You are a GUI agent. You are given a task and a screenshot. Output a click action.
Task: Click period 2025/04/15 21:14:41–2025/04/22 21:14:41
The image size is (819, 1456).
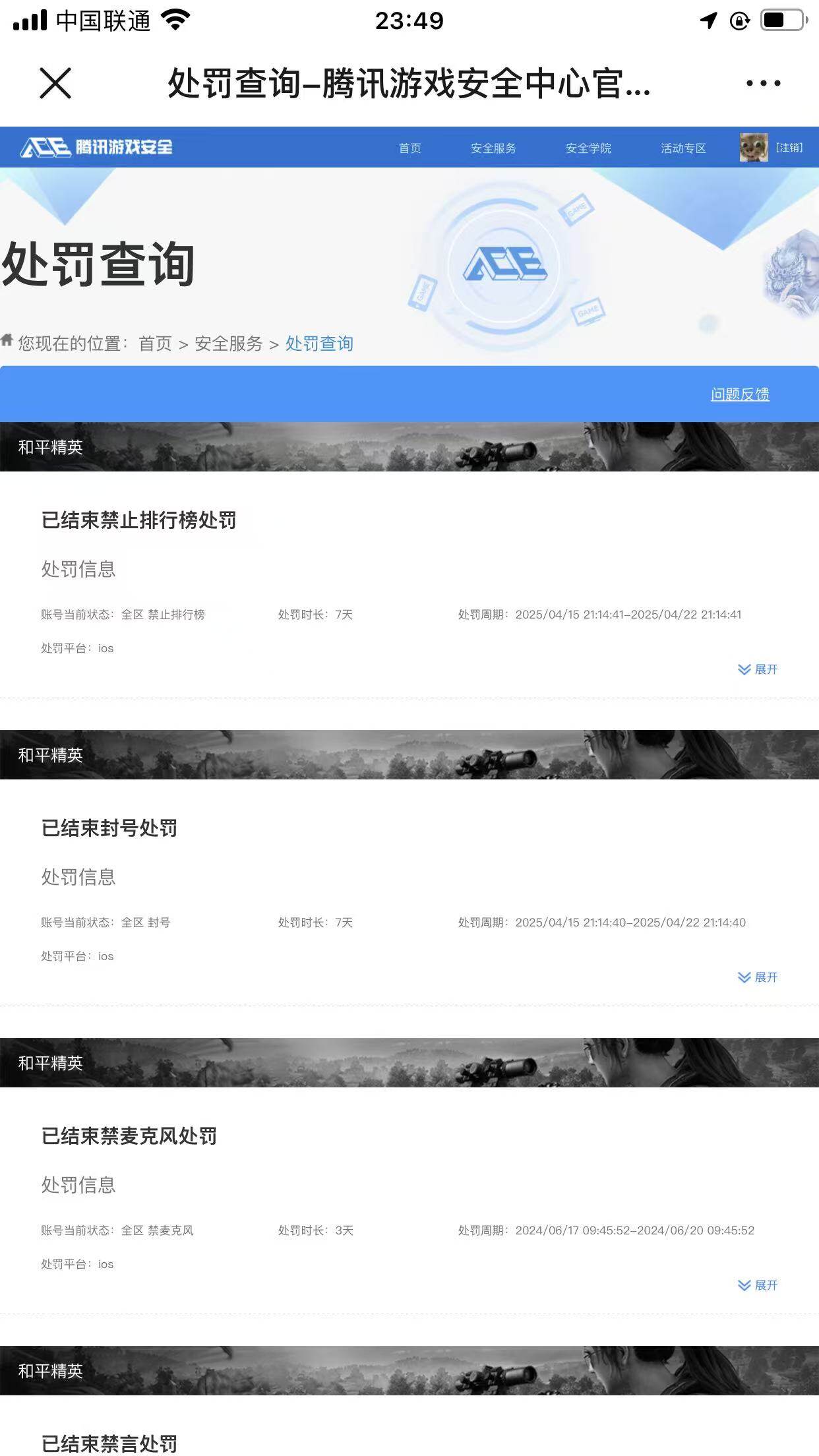pyautogui.click(x=628, y=615)
